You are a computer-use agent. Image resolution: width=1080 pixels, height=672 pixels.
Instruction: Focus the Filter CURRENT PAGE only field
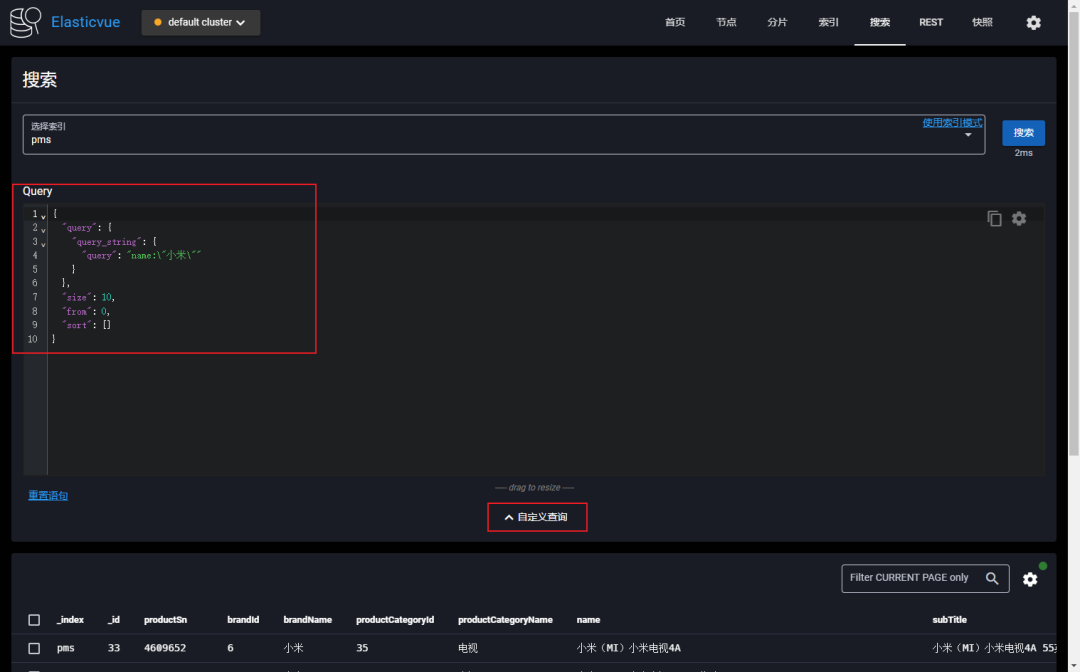click(x=908, y=578)
